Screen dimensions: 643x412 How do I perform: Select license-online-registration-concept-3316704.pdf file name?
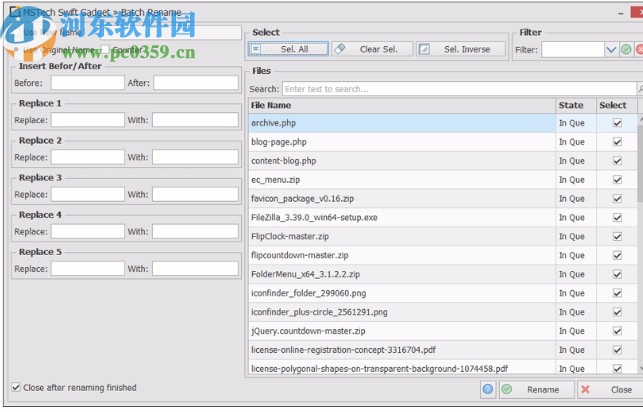[x=343, y=350]
